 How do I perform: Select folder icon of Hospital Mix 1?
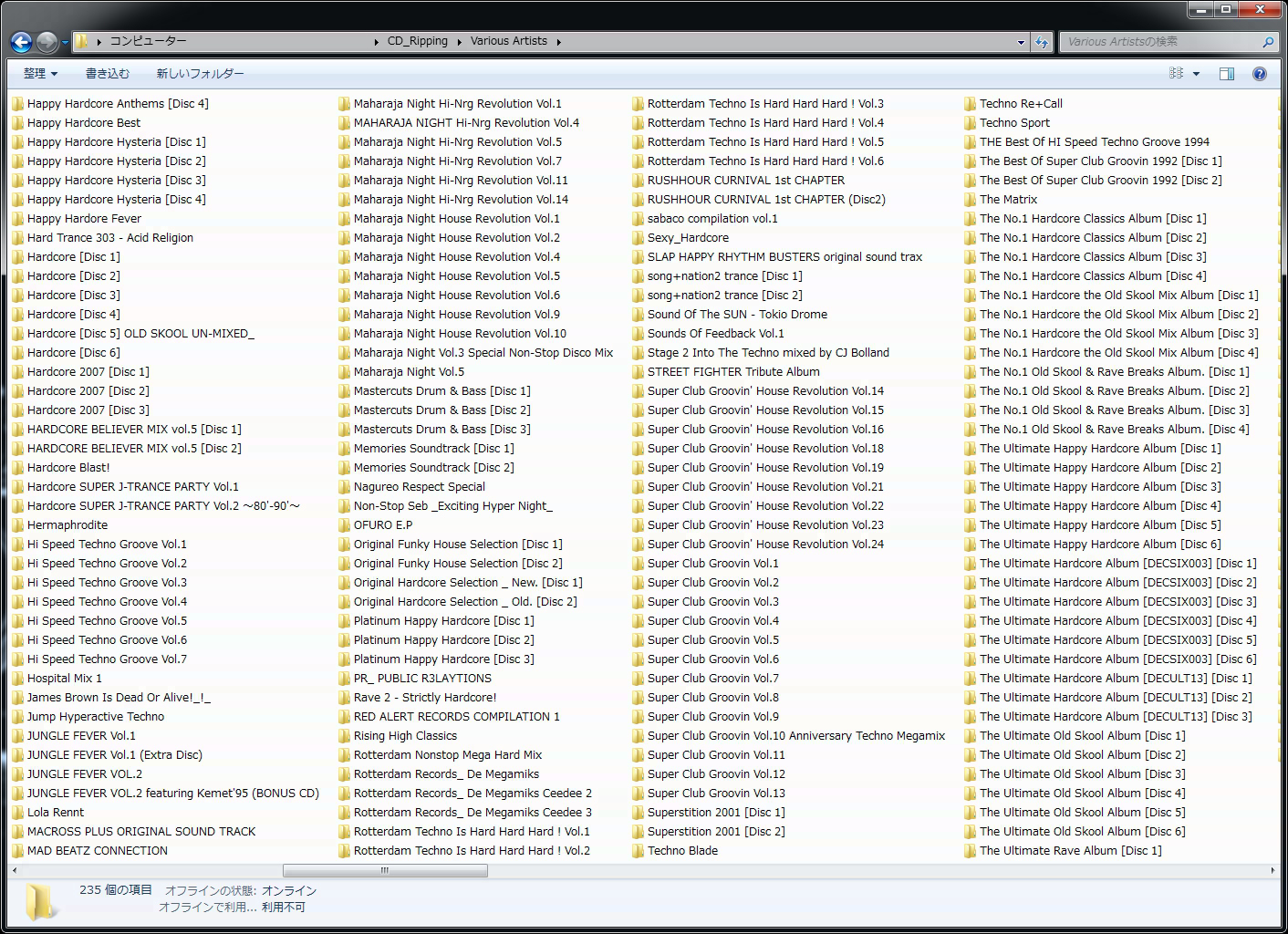pyautogui.click(x=17, y=679)
